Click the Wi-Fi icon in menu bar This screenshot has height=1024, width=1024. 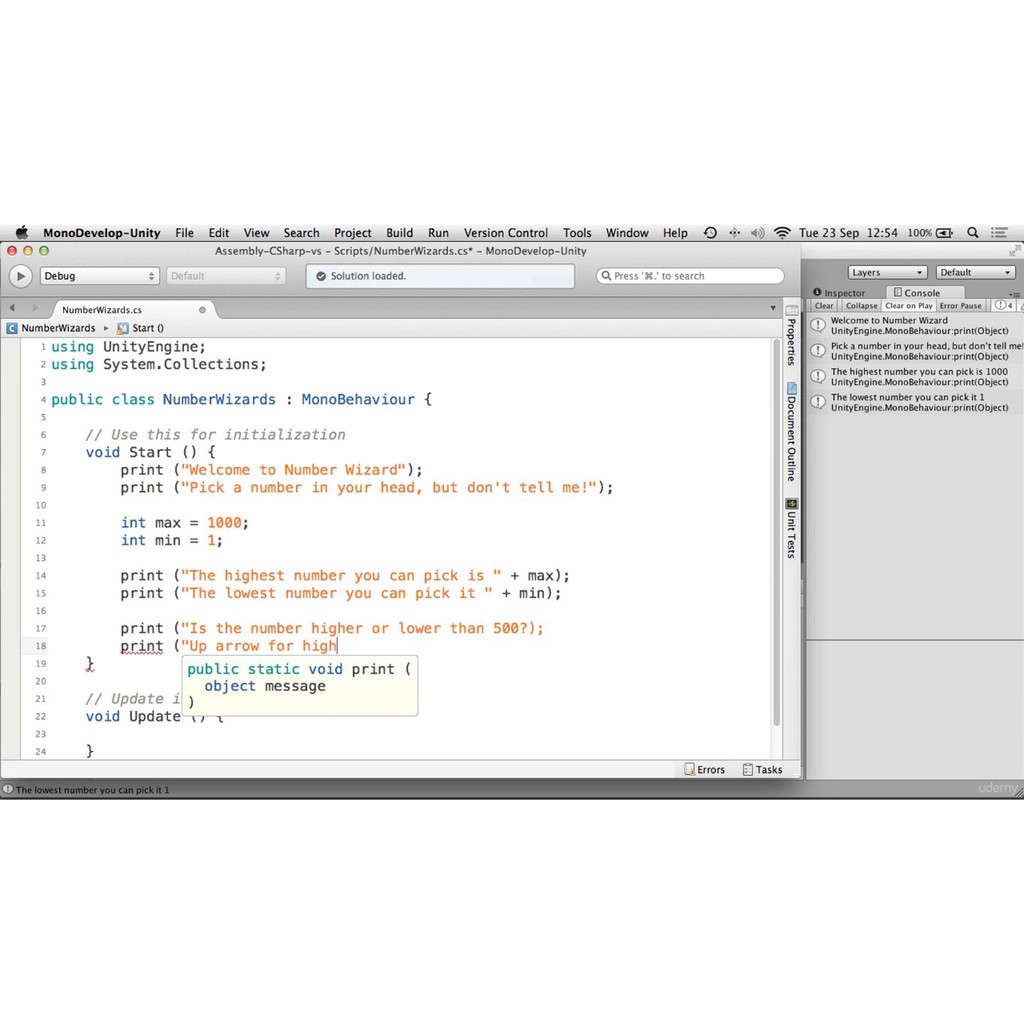click(x=782, y=233)
